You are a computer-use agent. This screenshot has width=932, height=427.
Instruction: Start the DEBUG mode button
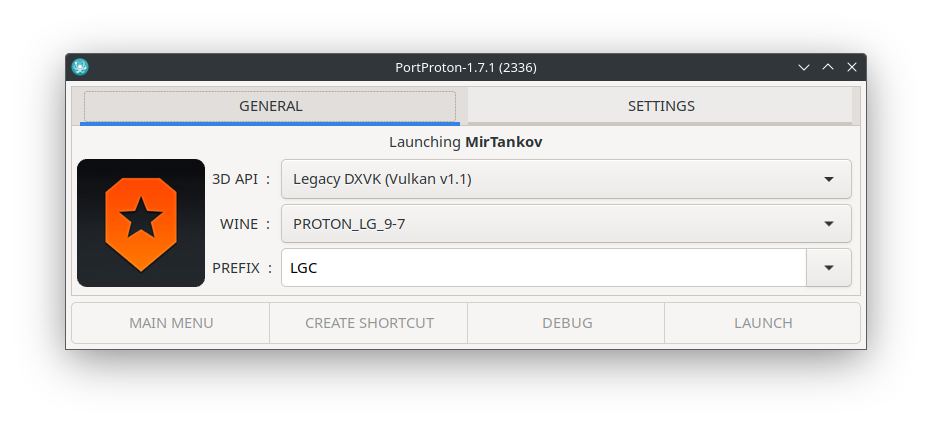pos(567,323)
